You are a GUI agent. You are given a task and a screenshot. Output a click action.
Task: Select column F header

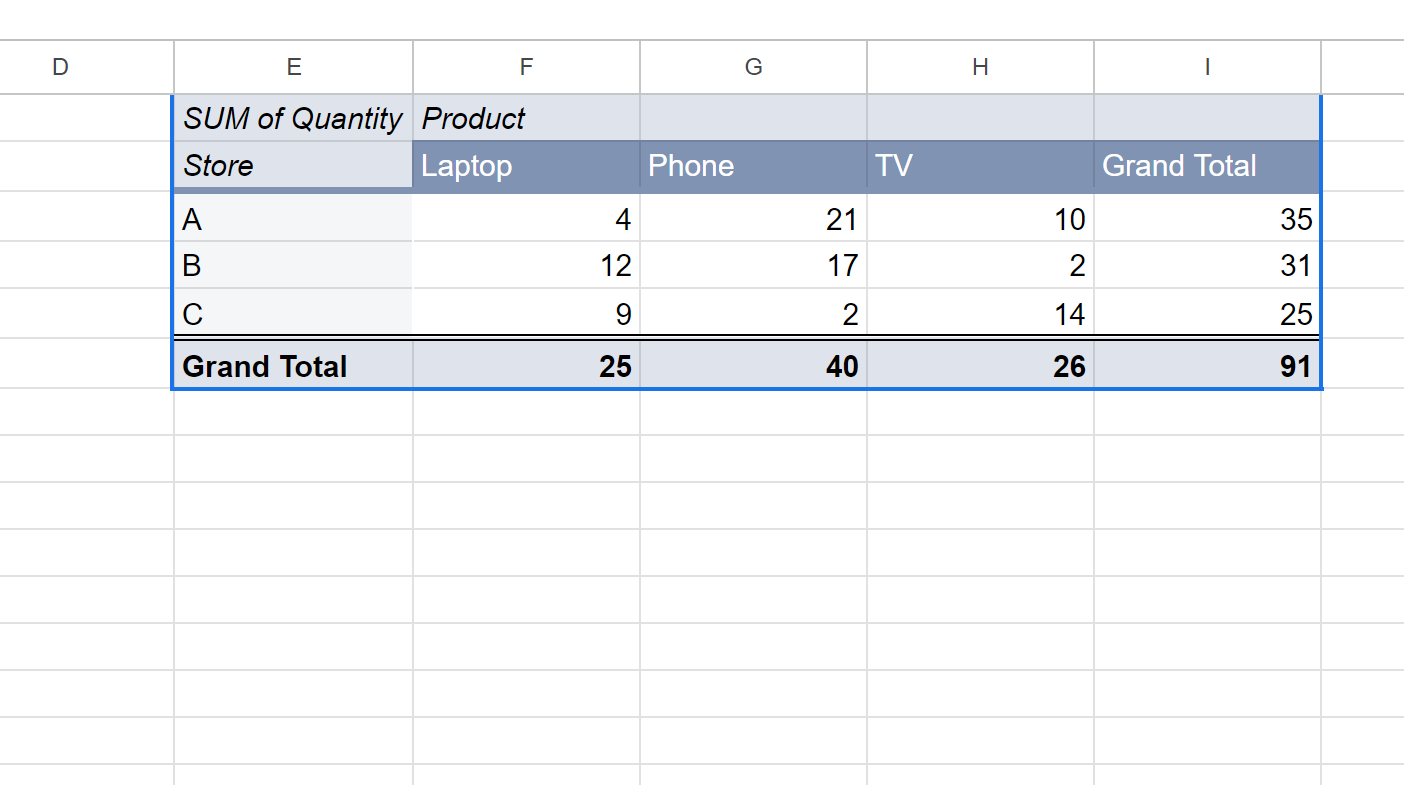[x=526, y=67]
